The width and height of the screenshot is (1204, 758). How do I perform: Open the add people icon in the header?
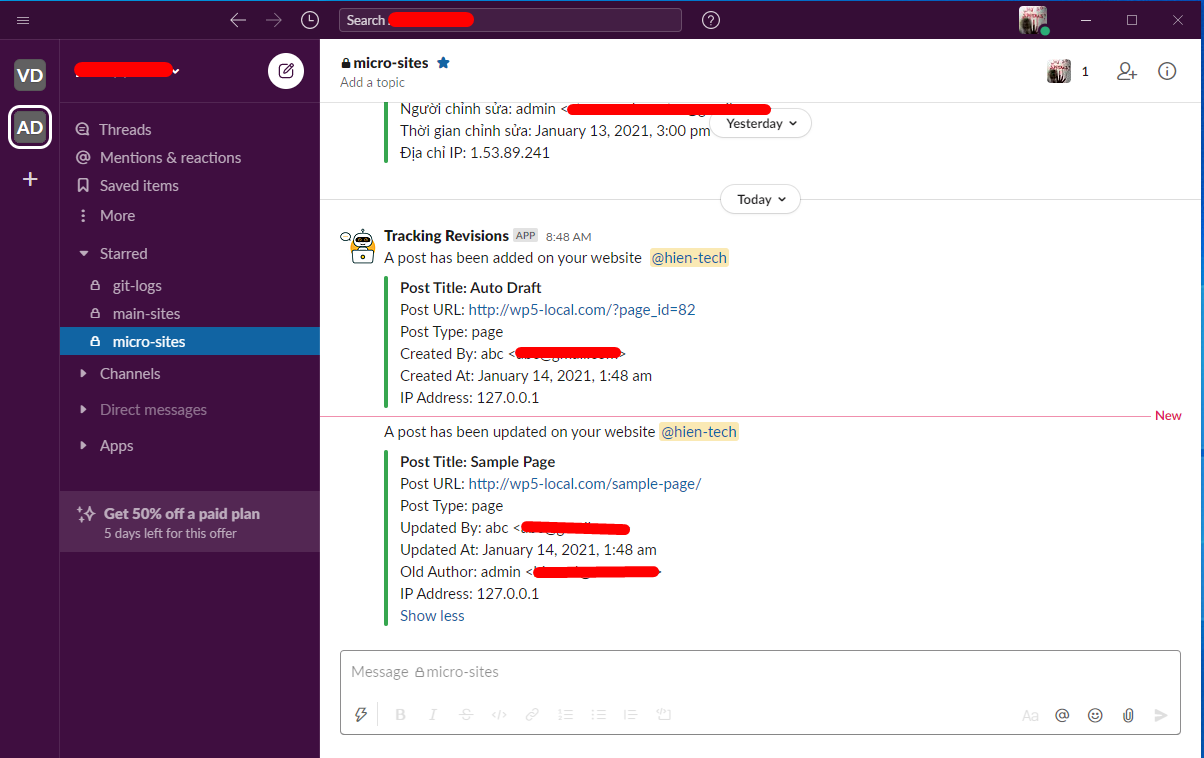click(1127, 71)
